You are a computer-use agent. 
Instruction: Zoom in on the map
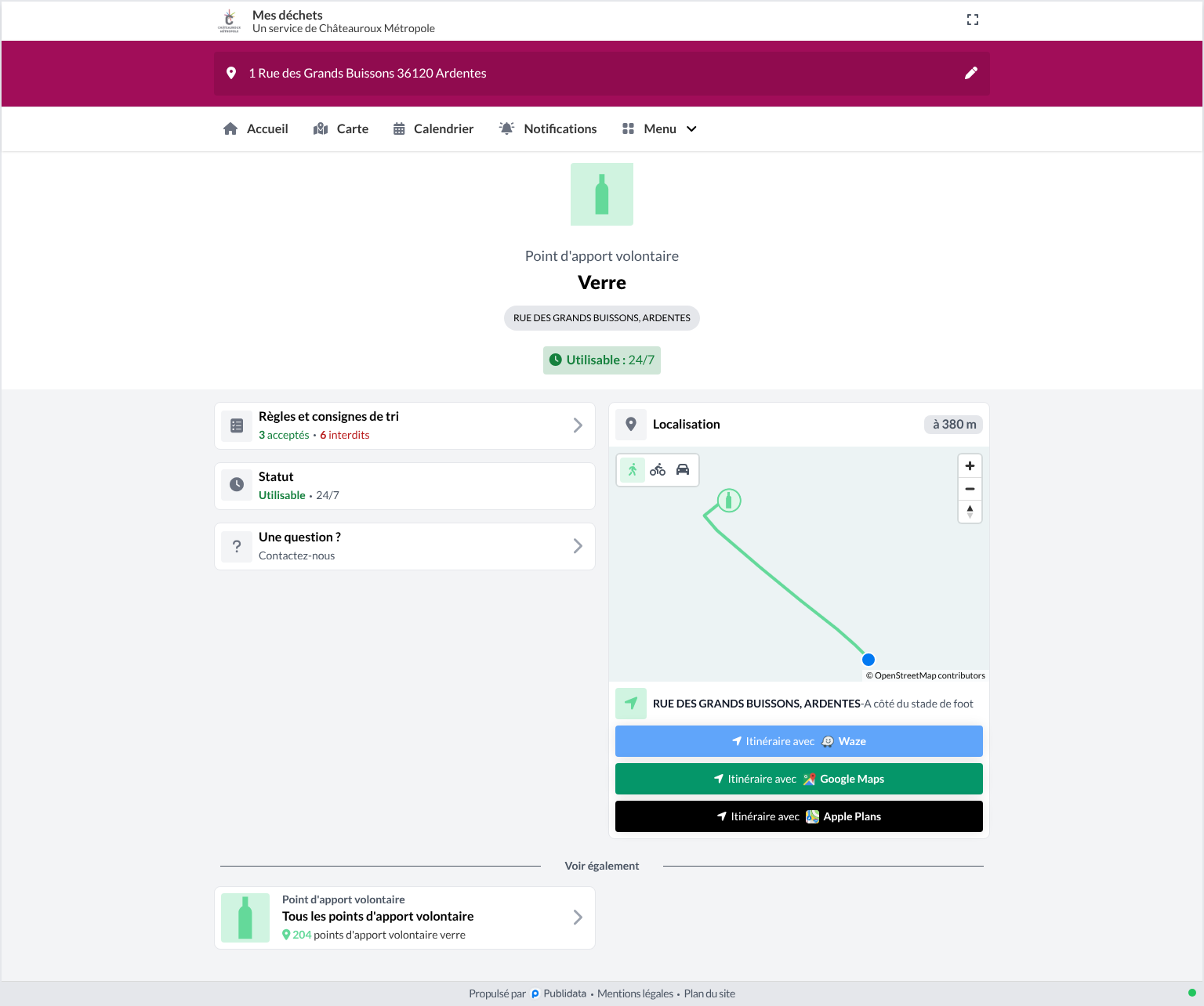[x=970, y=466]
